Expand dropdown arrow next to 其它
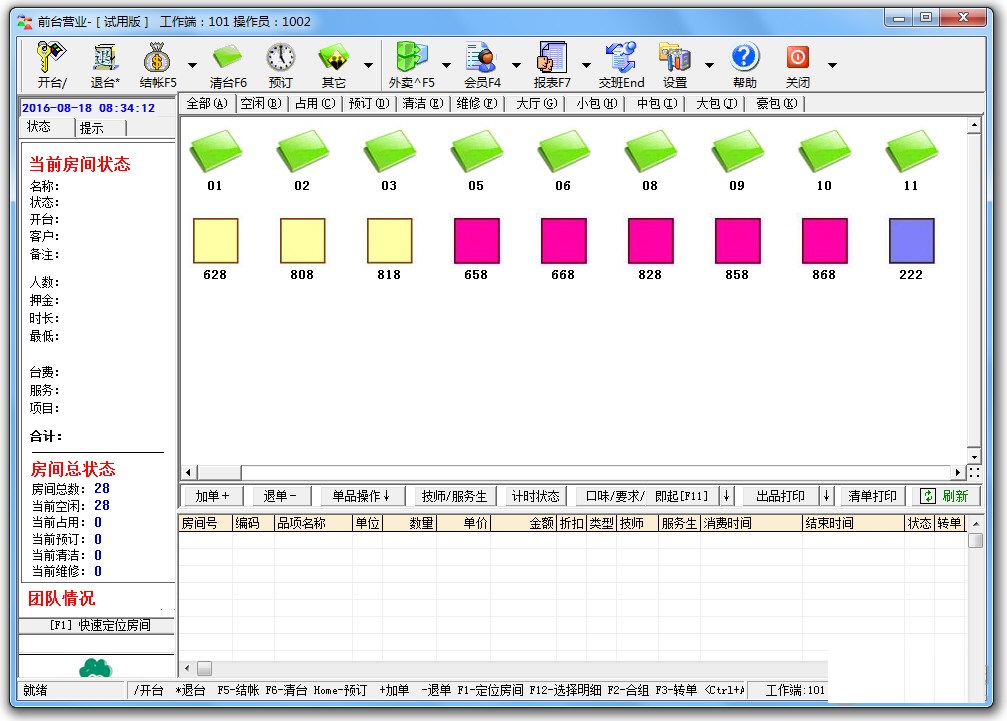 pyautogui.click(x=368, y=65)
